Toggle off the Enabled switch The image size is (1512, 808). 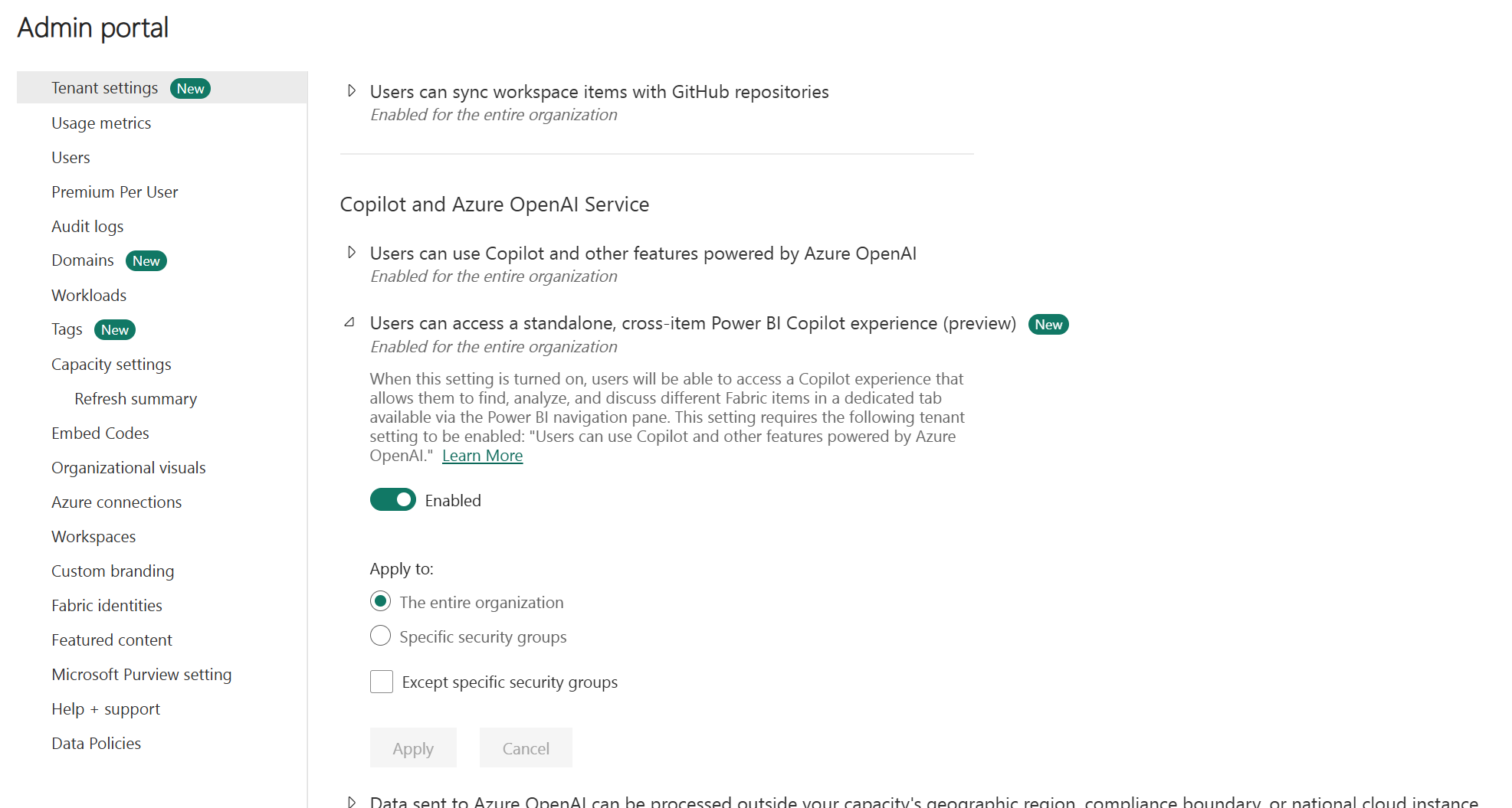[x=393, y=500]
